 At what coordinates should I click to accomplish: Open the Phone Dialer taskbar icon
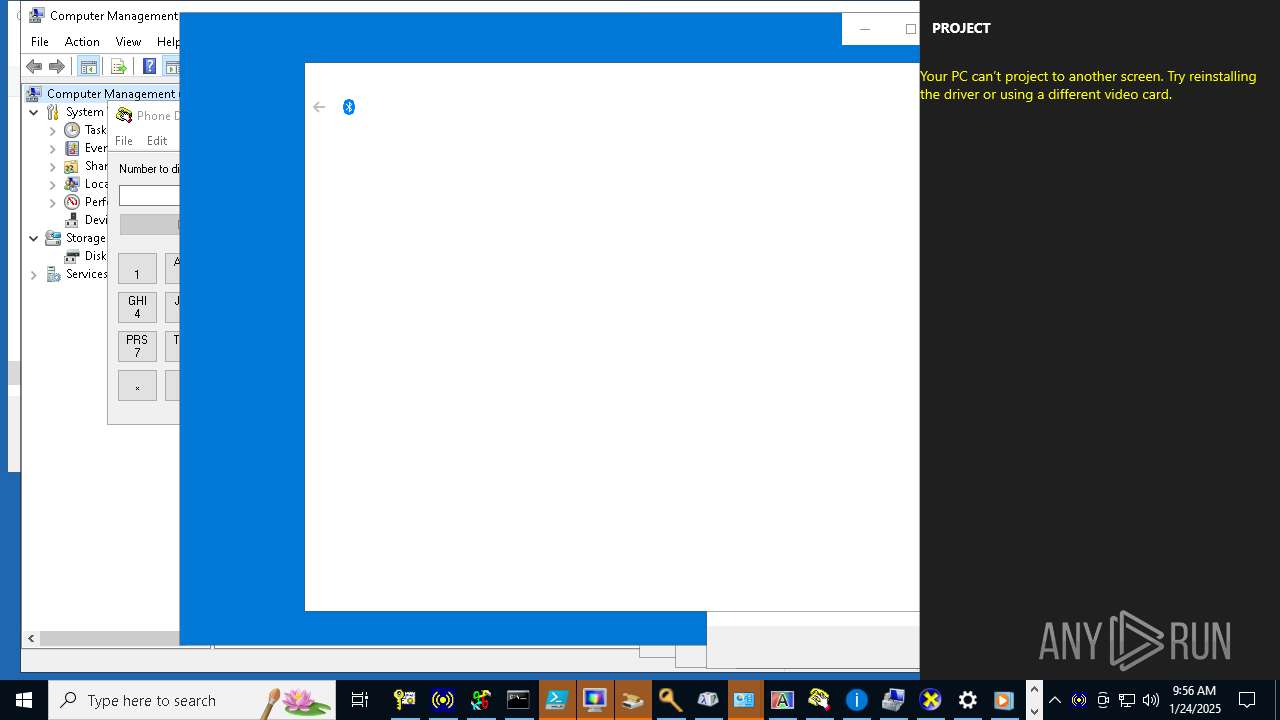click(819, 700)
